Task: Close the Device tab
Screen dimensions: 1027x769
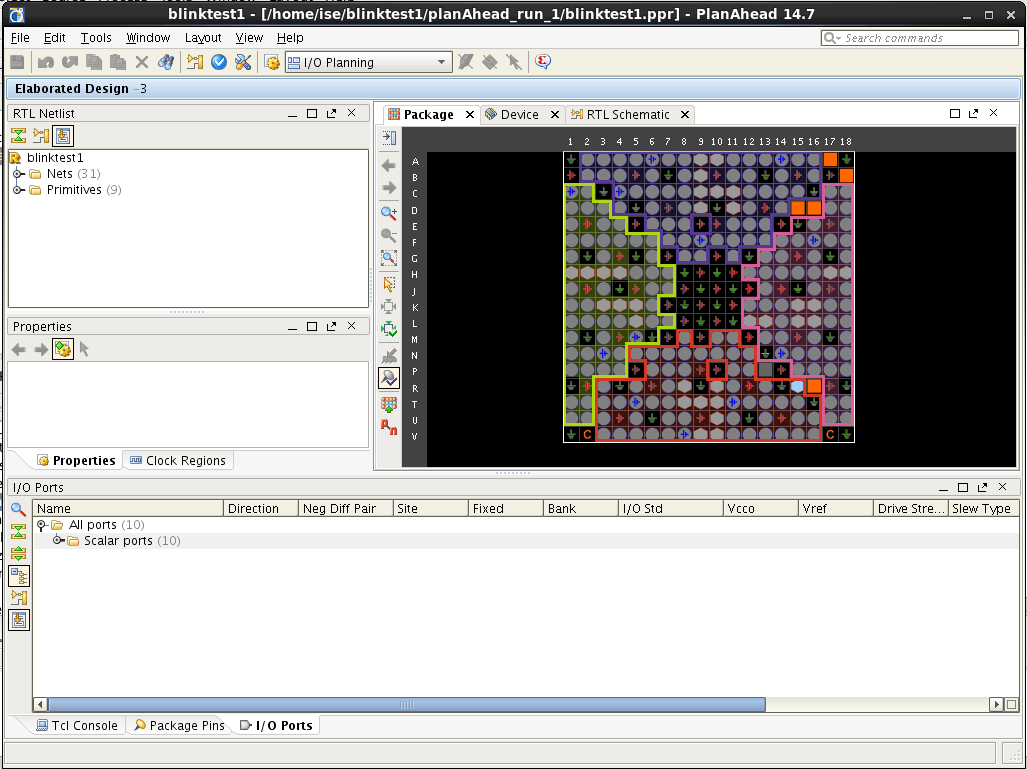Action: pyautogui.click(x=555, y=115)
